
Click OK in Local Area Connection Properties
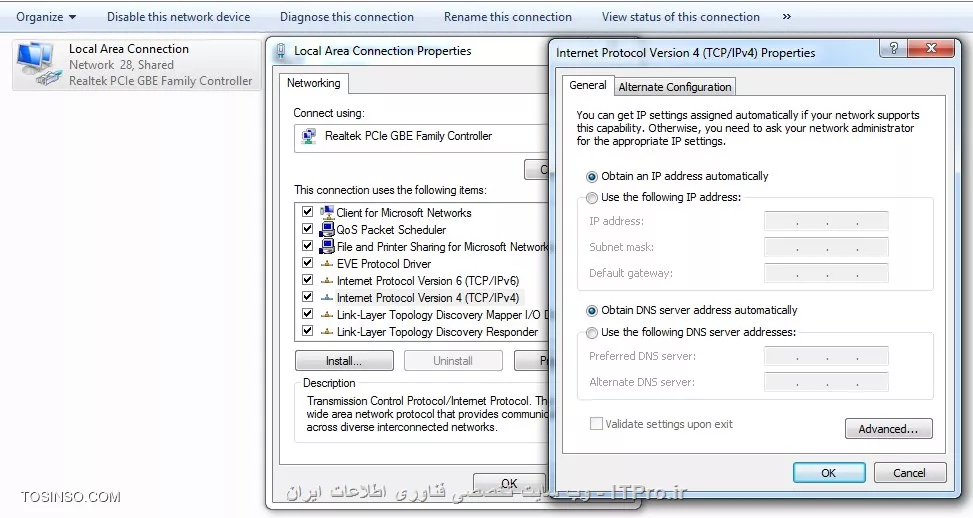509,483
